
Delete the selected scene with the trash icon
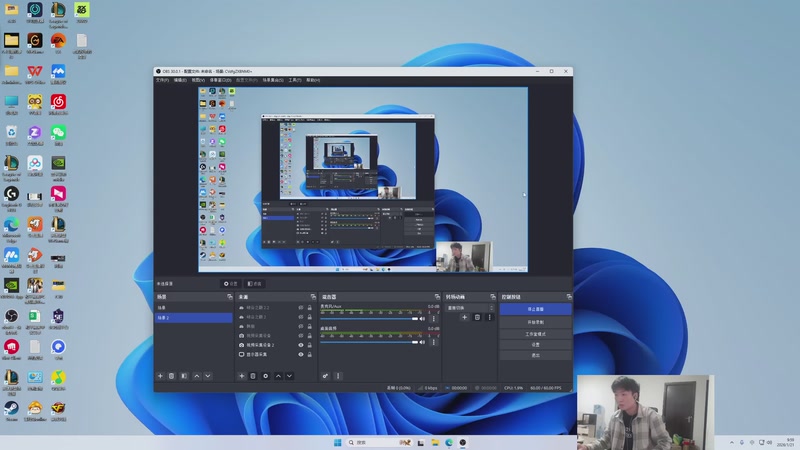pos(171,376)
